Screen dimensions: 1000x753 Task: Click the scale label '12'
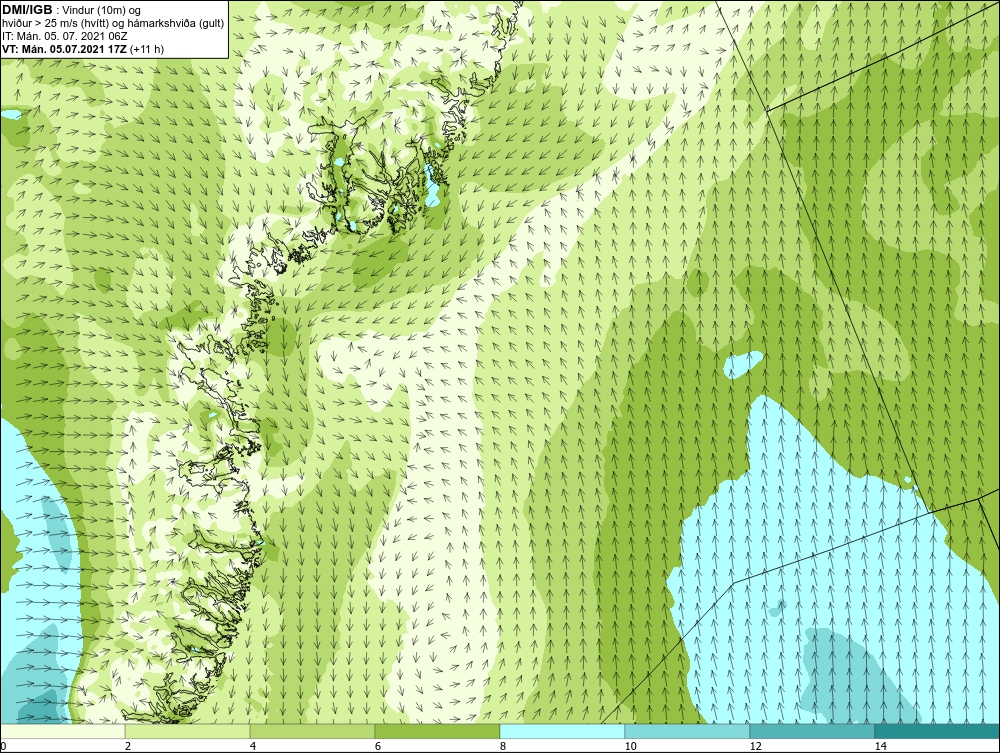(755, 747)
